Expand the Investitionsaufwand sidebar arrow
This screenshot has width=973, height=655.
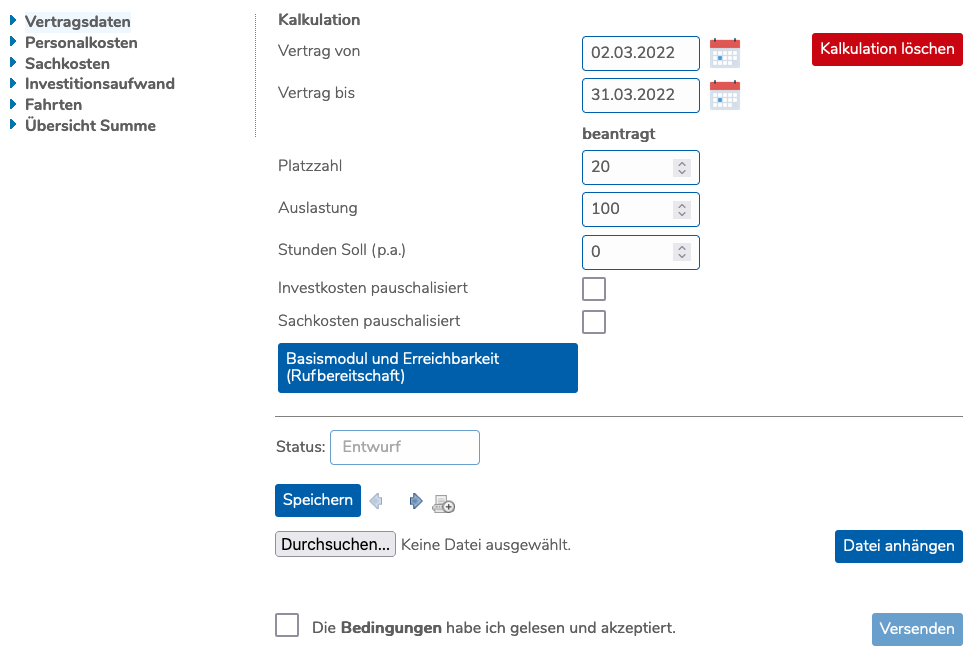[13, 83]
